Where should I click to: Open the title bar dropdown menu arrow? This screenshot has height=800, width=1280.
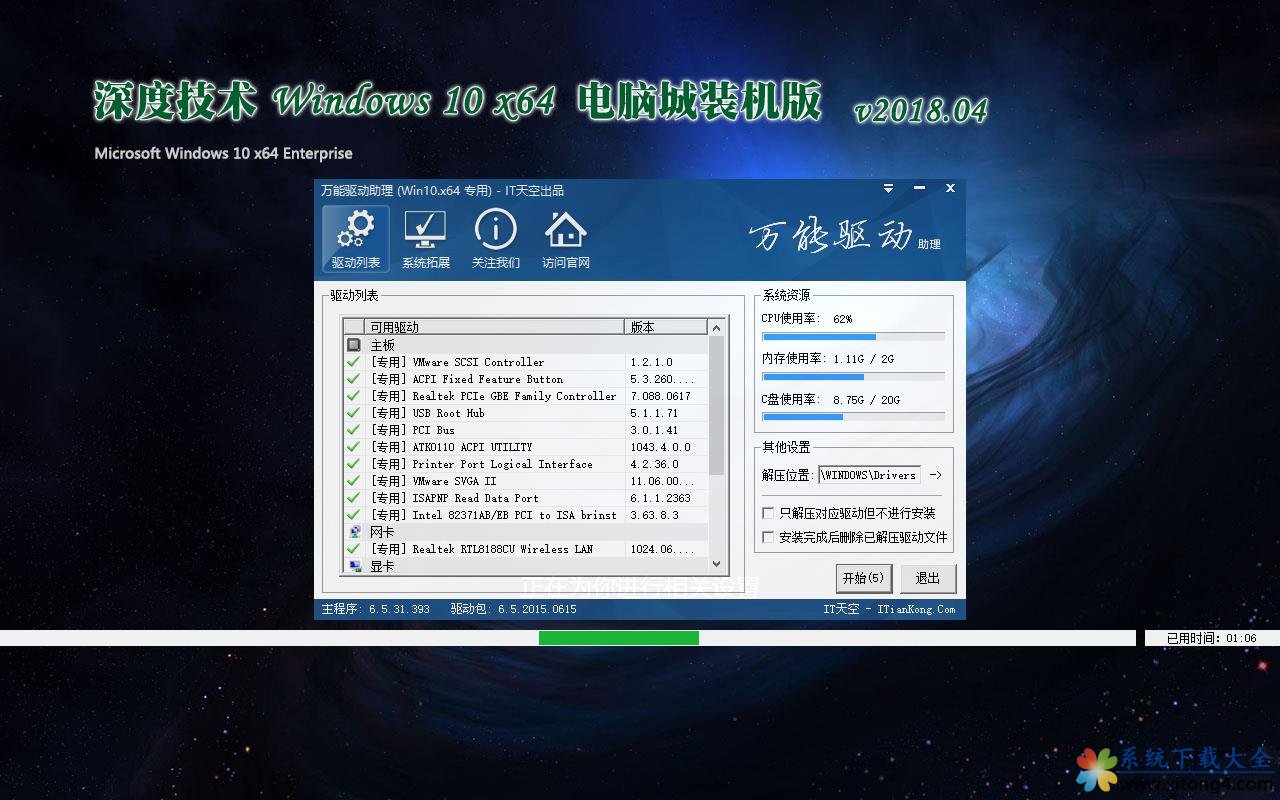(888, 189)
